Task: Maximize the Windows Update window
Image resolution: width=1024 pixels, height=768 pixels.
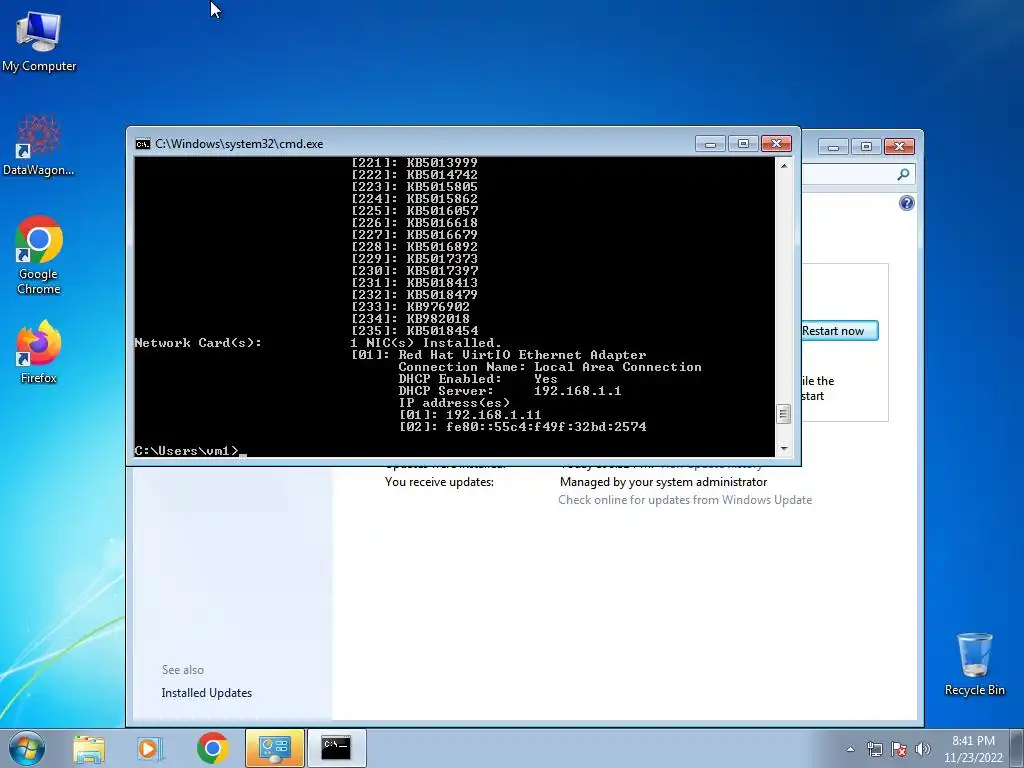Action: (x=866, y=147)
